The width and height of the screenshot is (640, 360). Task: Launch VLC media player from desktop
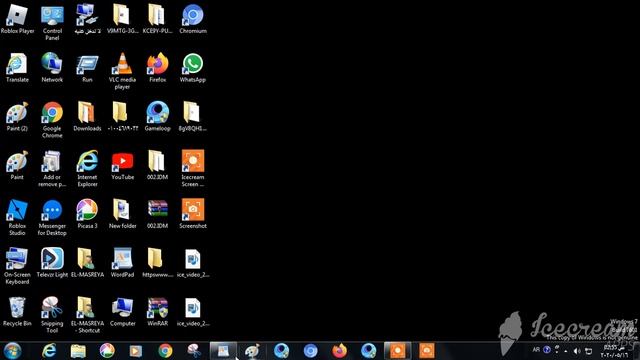[x=122, y=71]
